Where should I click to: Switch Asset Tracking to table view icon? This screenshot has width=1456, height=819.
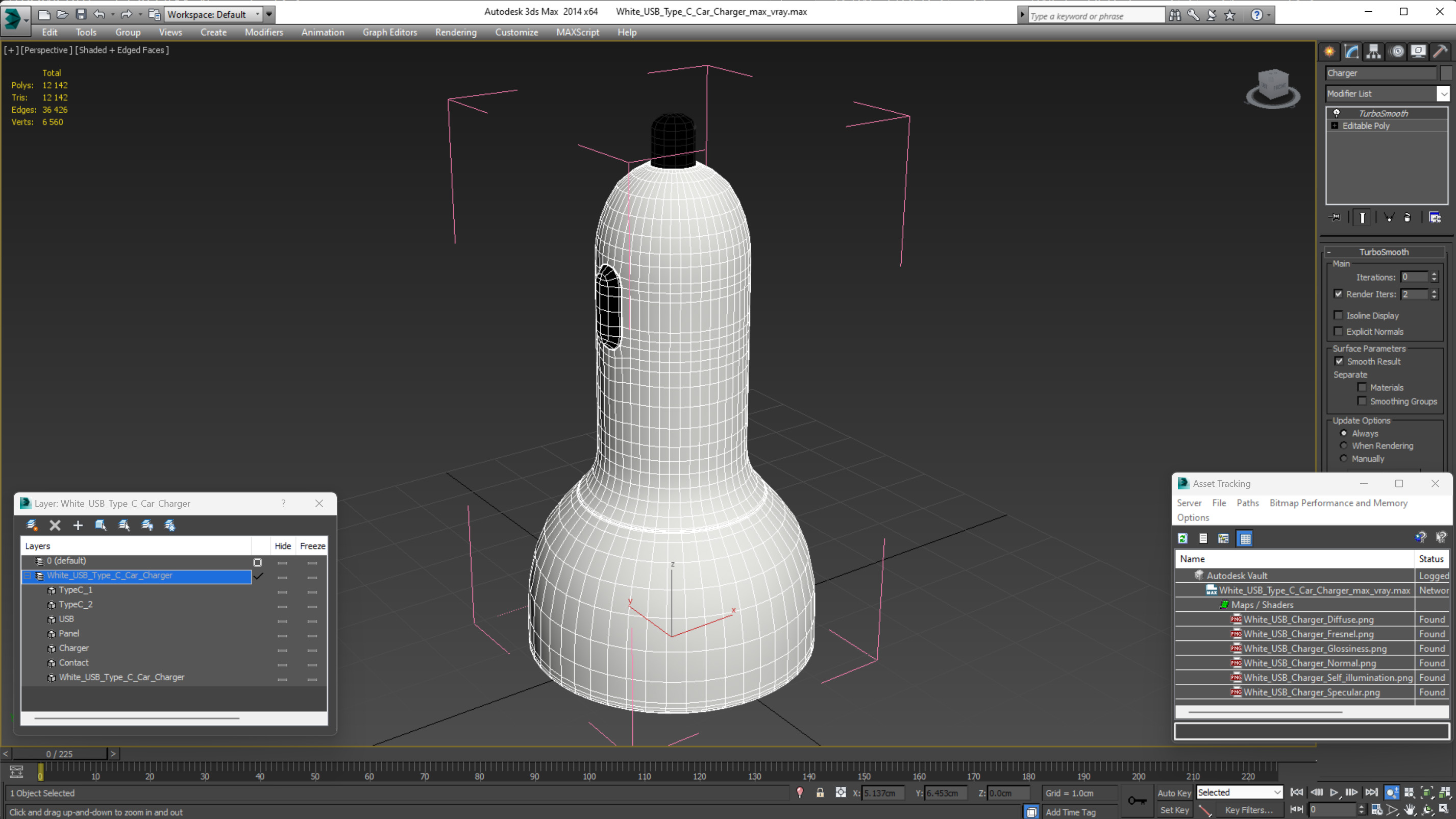click(x=1245, y=538)
